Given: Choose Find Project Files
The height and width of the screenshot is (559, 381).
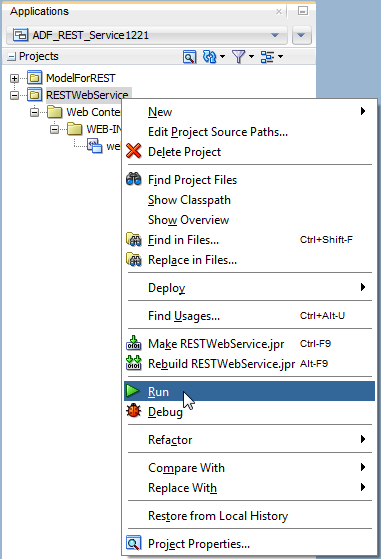Looking at the screenshot, I should (249, 180).
